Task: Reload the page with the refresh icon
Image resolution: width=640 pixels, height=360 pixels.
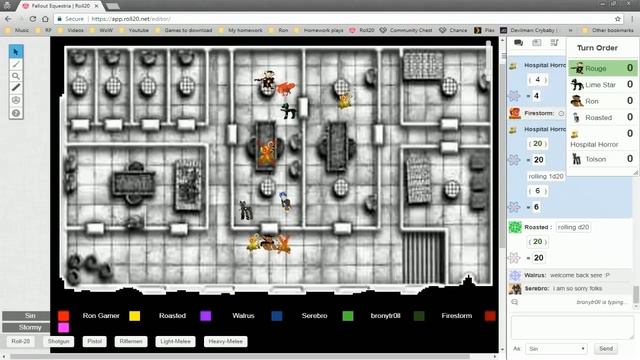Action: 33,19
